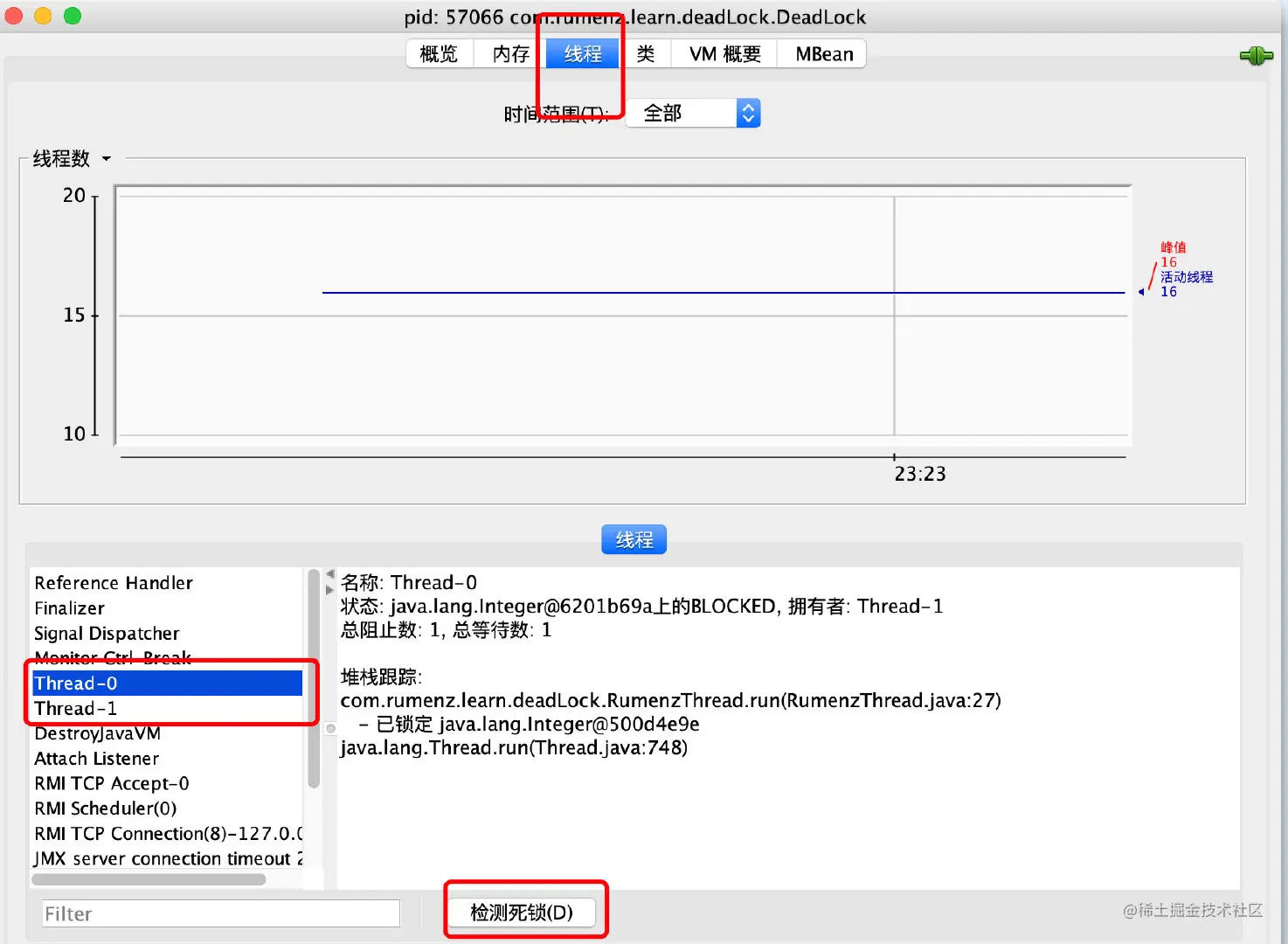Click into the Filter input field
This screenshot has width=1288, height=944.
(220, 913)
